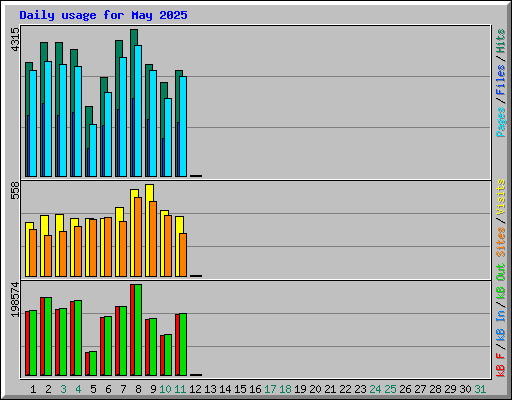Click day 24 on the x-axis
This screenshot has width=512, height=400.
pyautogui.click(x=375, y=389)
